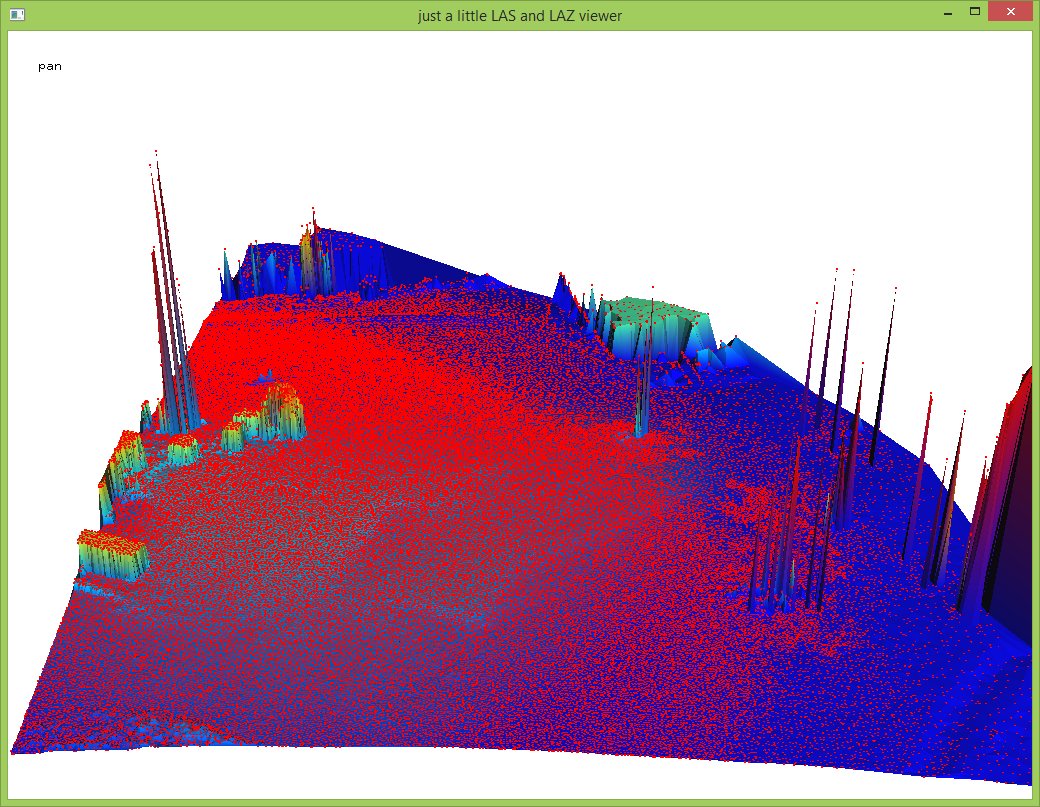
Task: Maximize the viewer window
Action: (x=974, y=12)
